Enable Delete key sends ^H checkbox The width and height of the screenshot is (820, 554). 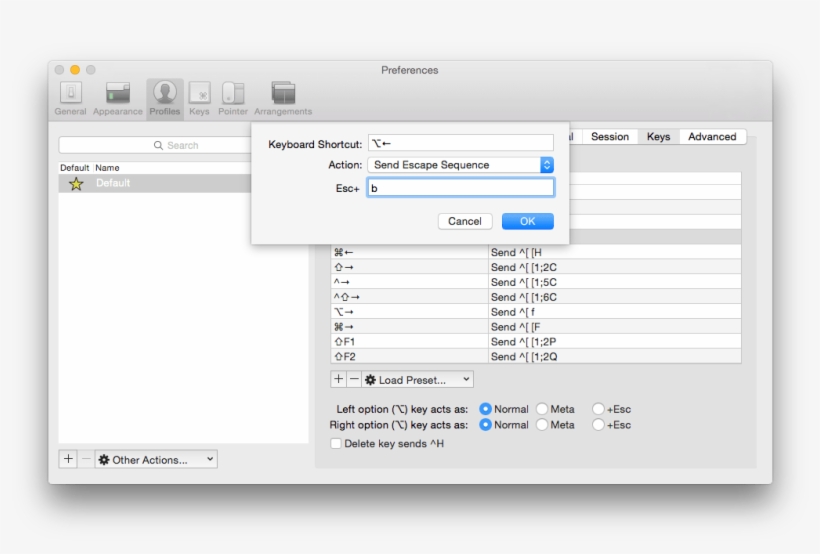click(x=336, y=443)
